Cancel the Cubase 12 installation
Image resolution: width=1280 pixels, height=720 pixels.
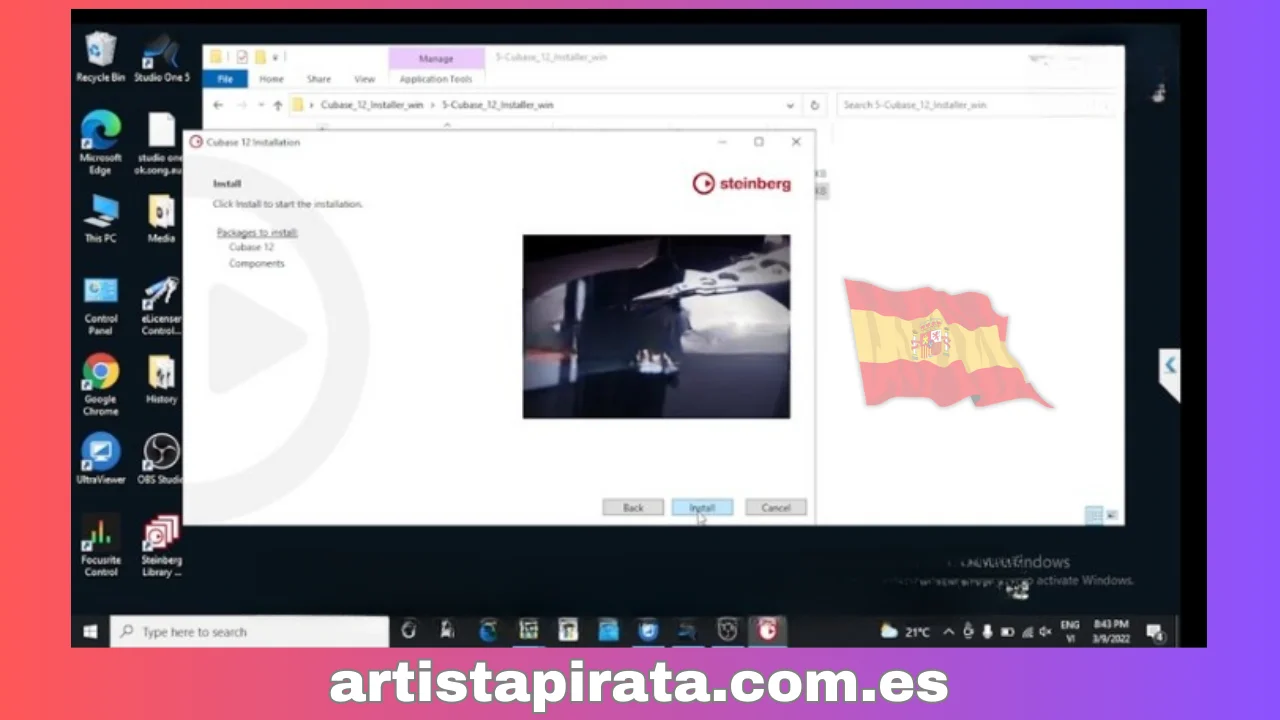pyautogui.click(x=775, y=508)
